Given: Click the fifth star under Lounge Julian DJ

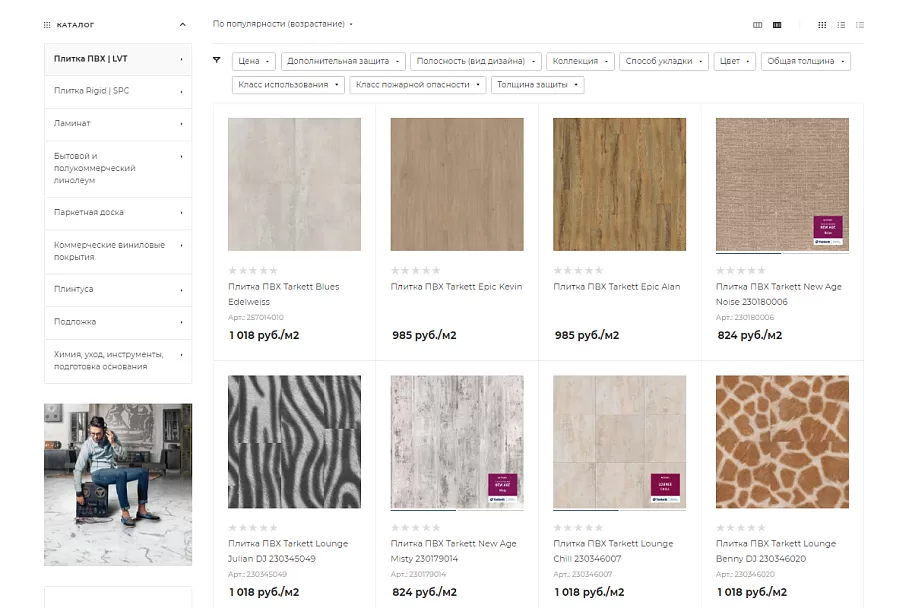Looking at the screenshot, I should [273, 528].
